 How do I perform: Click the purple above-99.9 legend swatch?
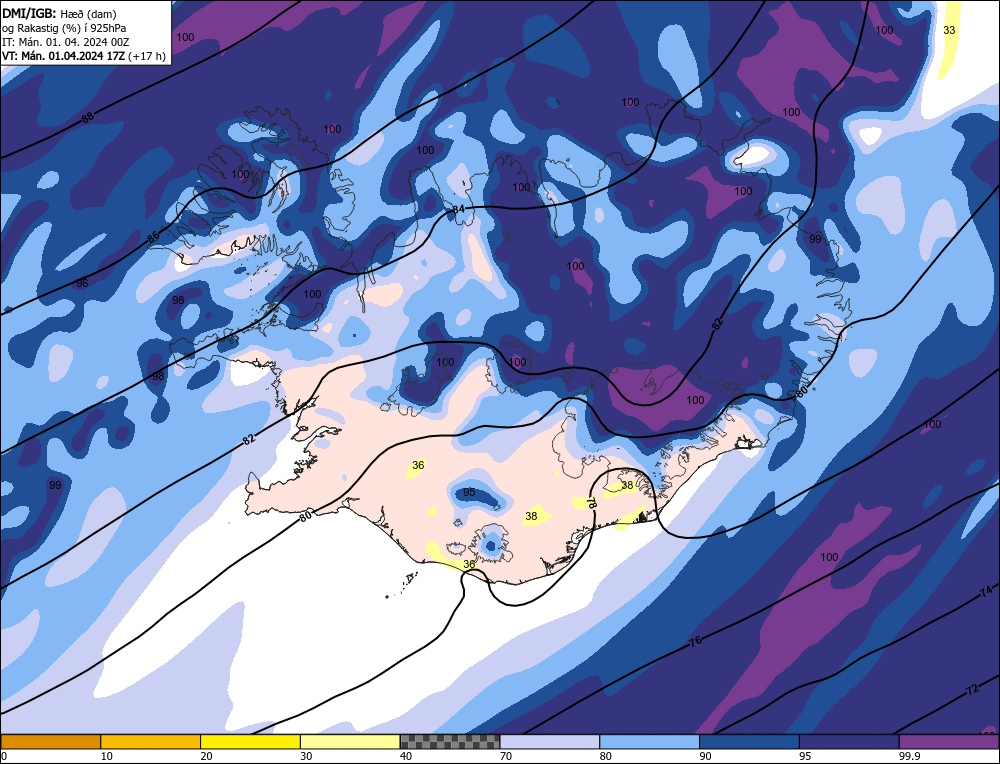[x=949, y=741]
